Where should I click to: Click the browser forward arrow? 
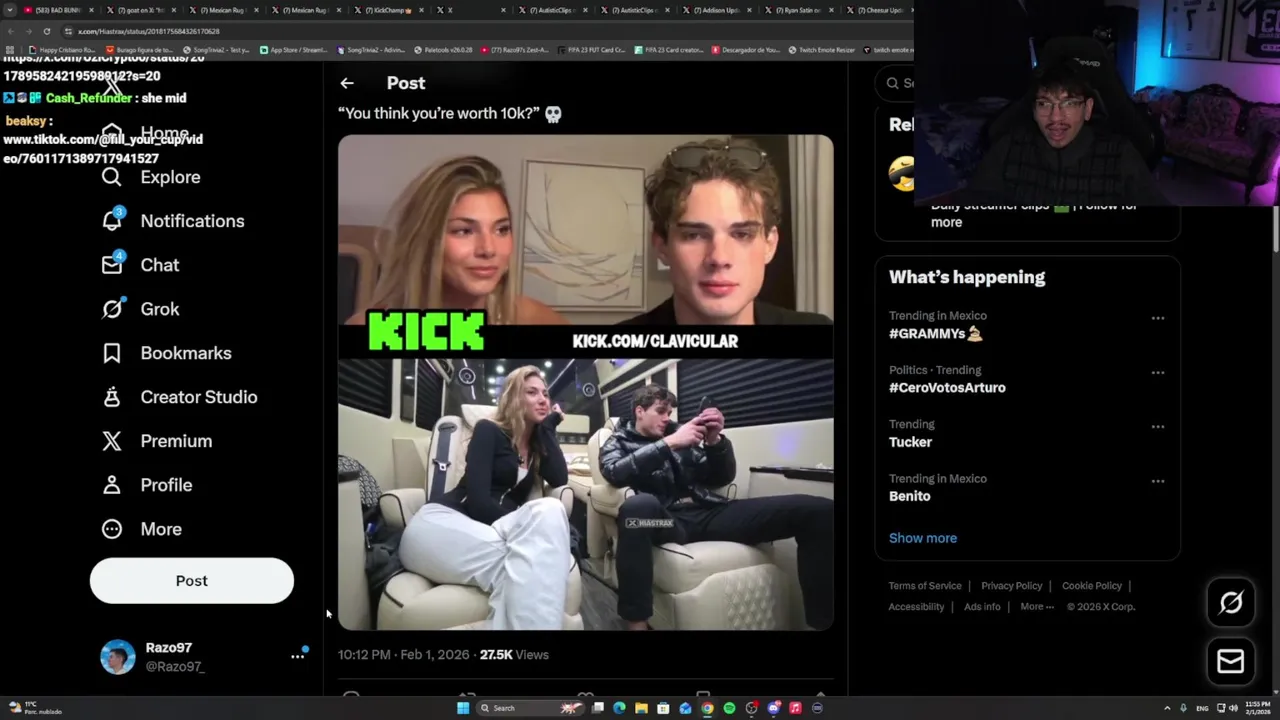[x=28, y=31]
